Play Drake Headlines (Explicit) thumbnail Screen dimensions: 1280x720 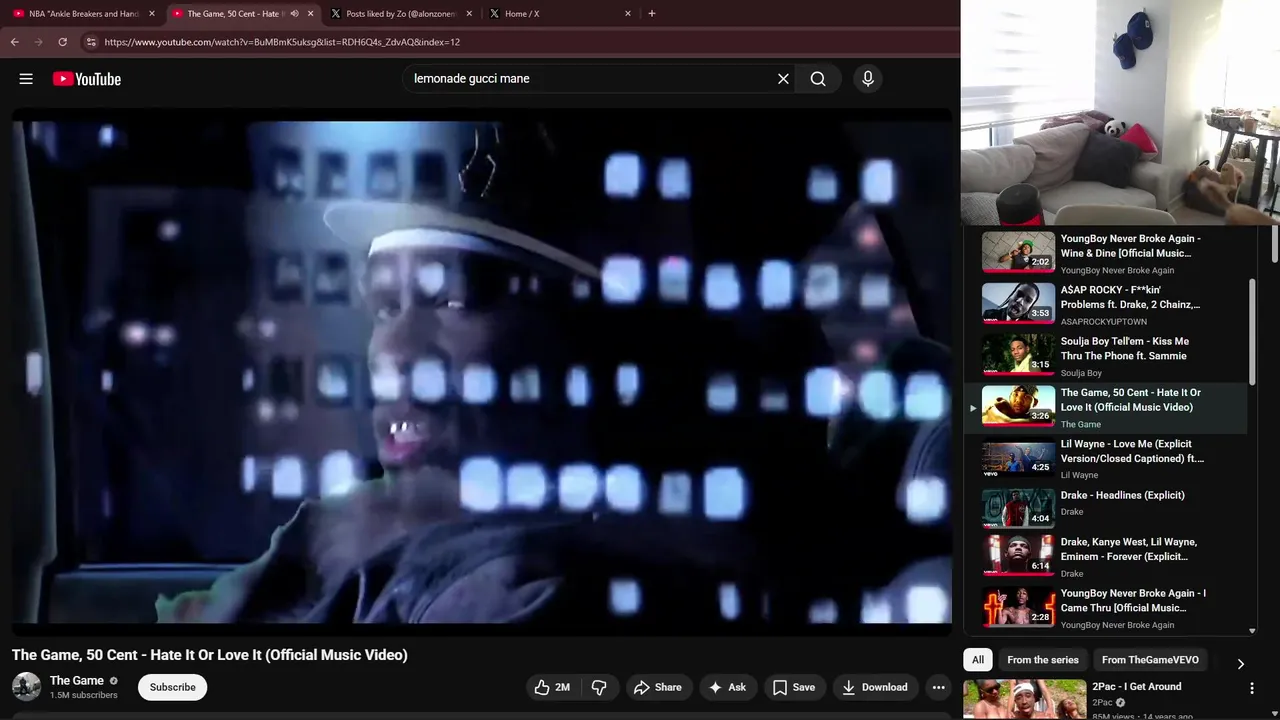pos(1018,508)
